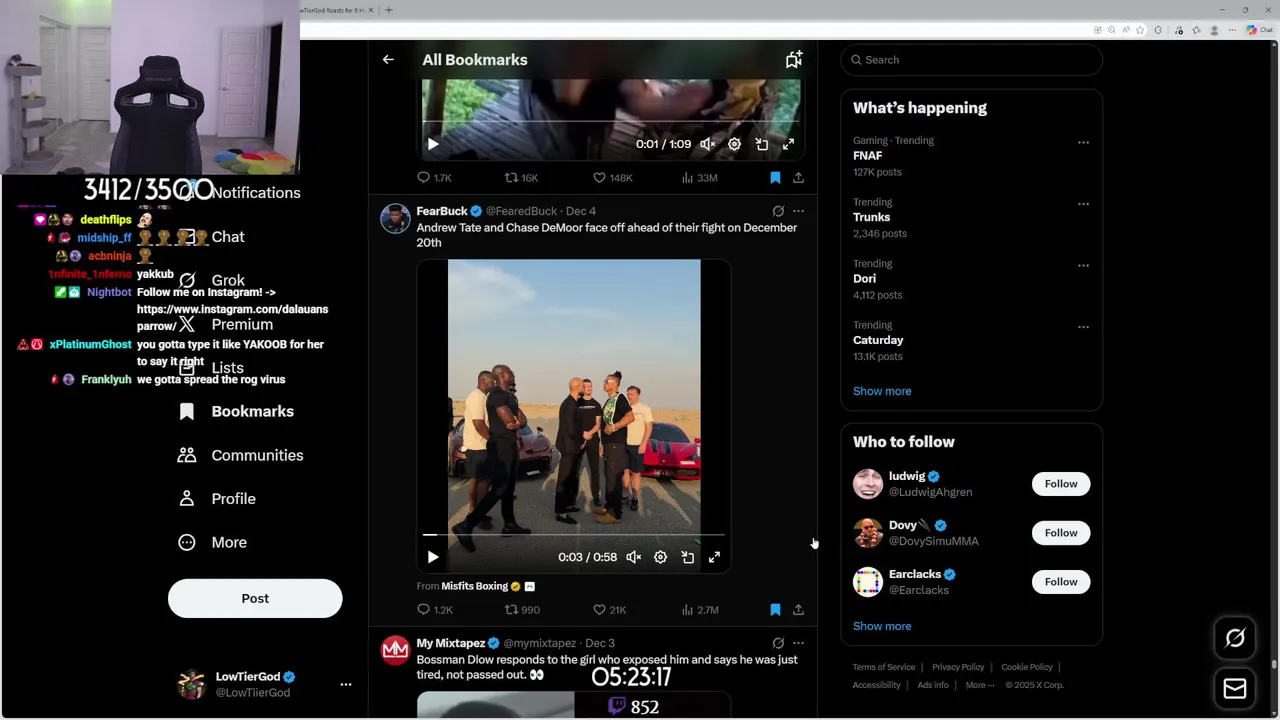
Task: Open Terms of Service footer link
Action: [883, 667]
